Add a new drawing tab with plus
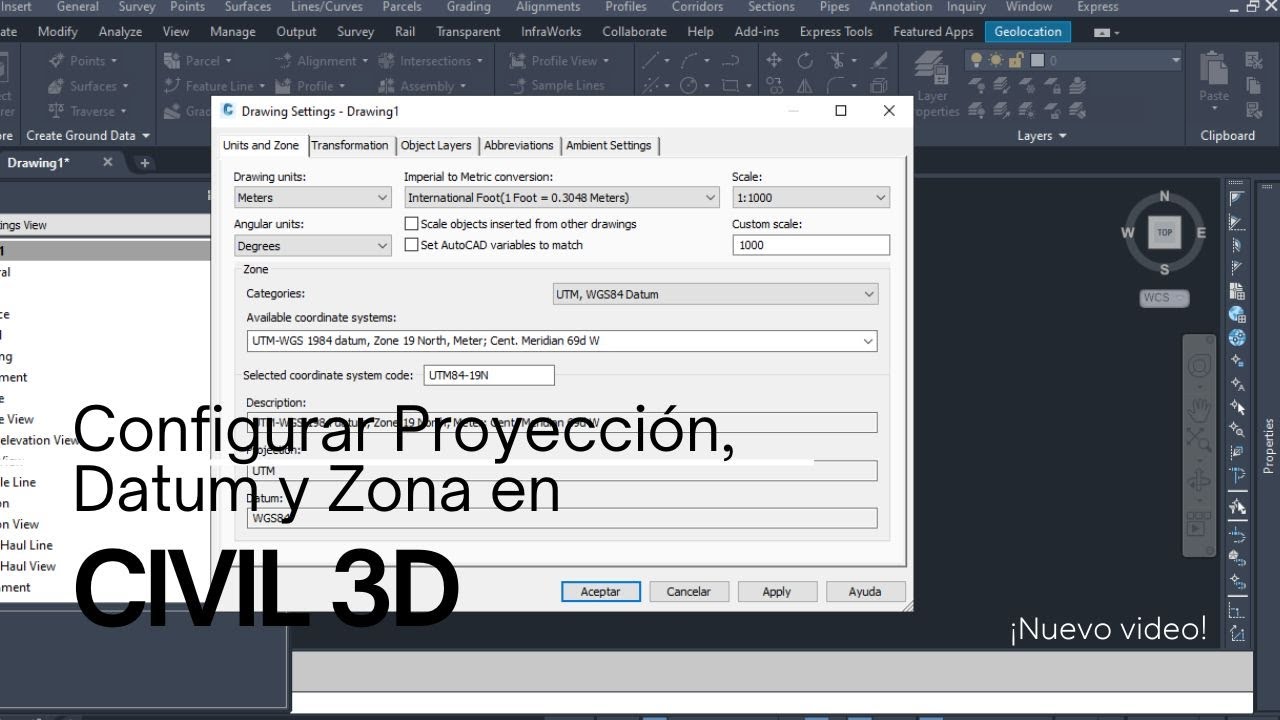The width and height of the screenshot is (1280, 720). point(144,163)
